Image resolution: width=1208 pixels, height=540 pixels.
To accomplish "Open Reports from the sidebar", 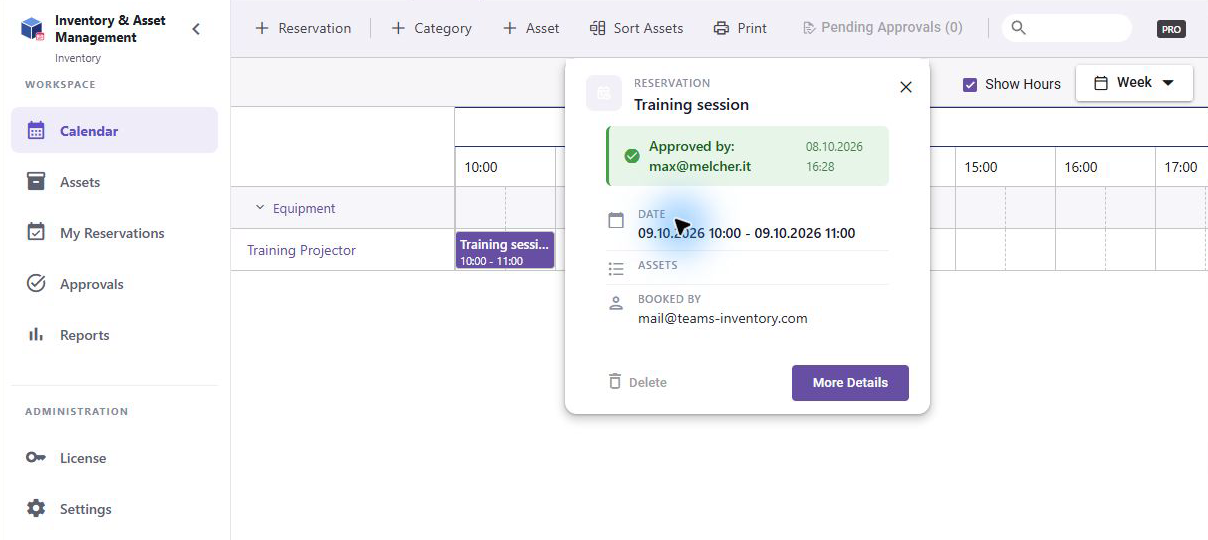I will click(114, 335).
